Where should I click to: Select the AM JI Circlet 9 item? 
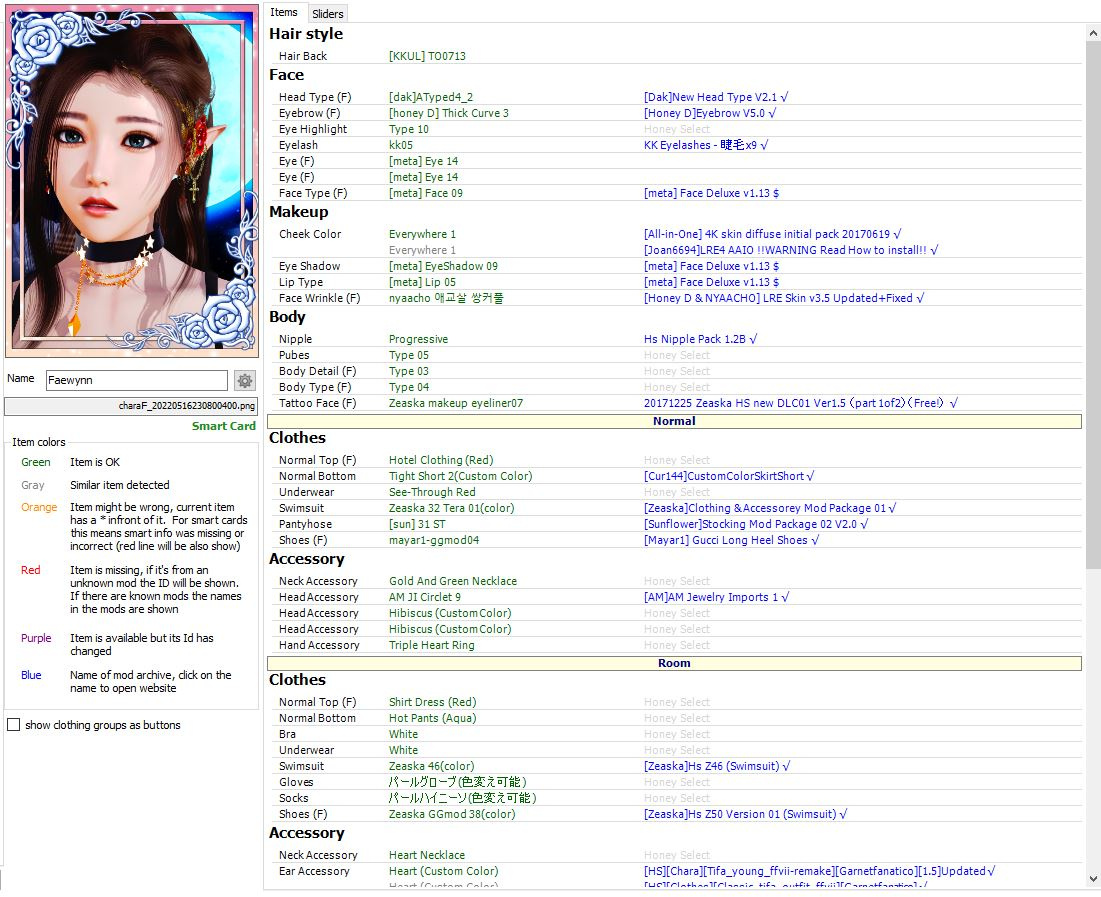tap(425, 597)
